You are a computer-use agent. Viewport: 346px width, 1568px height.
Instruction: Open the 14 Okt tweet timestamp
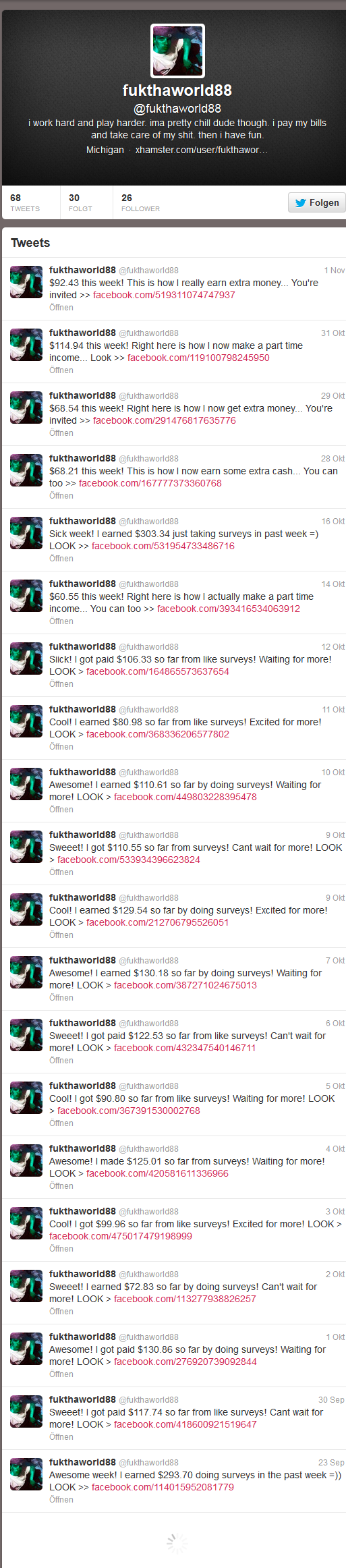(333, 584)
